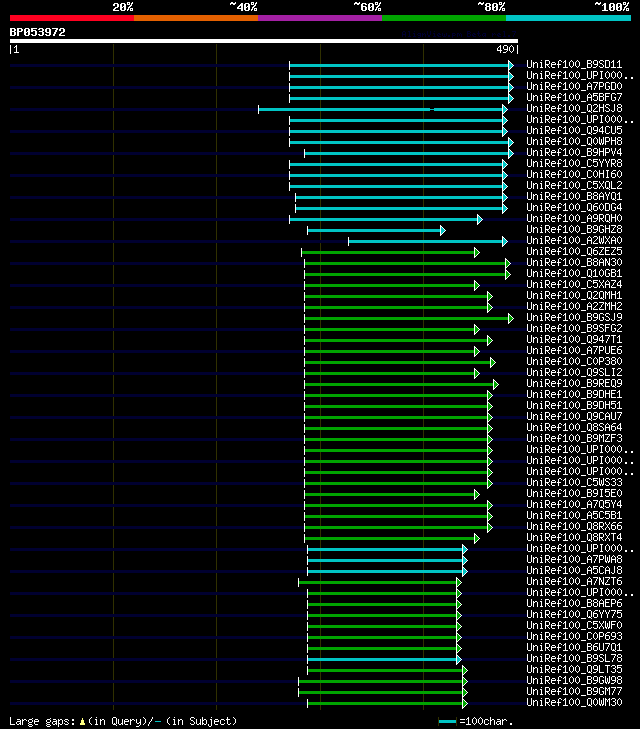Select the UniRef100_Q6ZEZ5 label
This screenshot has width=640, height=729.
pos(574,252)
